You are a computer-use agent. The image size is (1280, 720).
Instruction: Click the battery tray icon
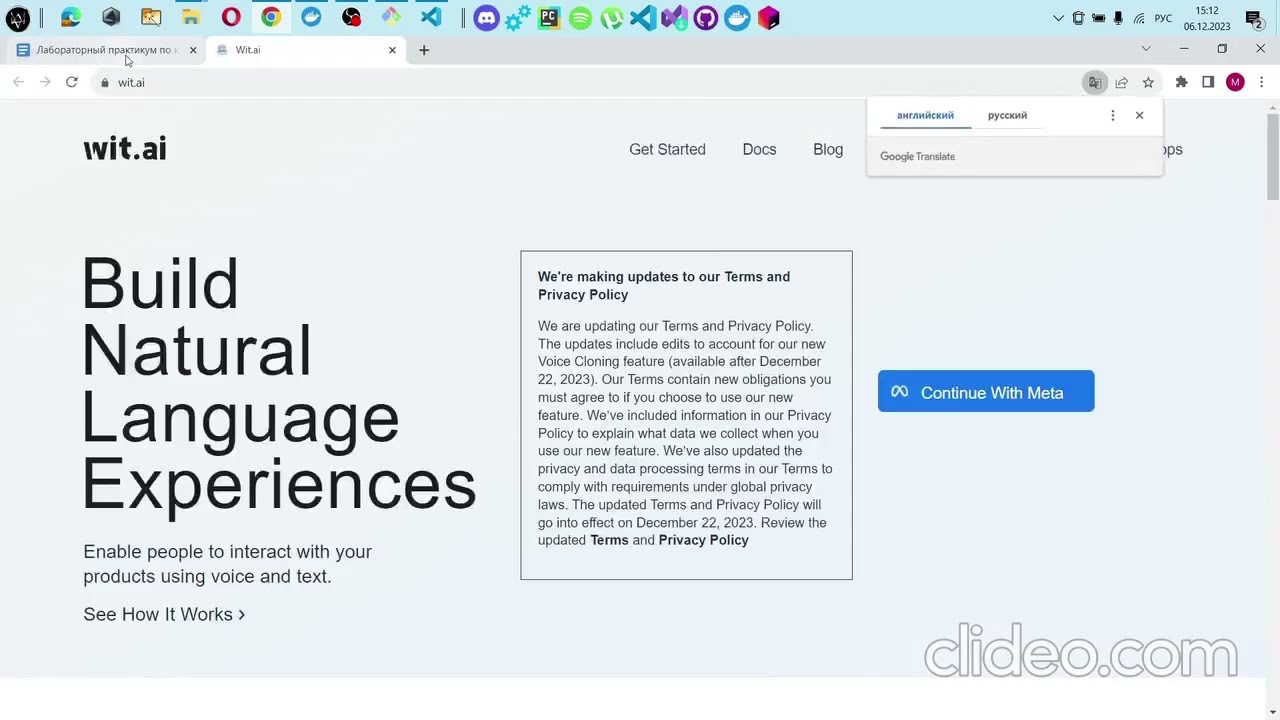(x=1098, y=18)
